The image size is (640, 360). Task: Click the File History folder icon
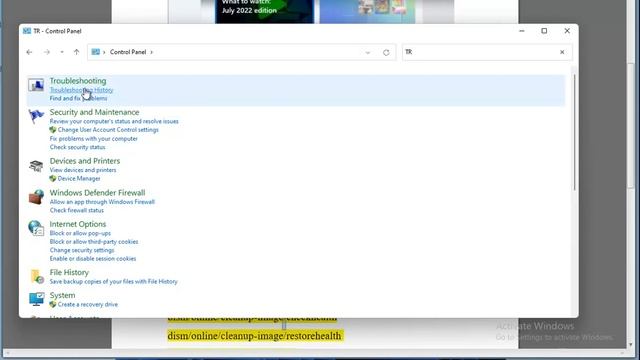[x=37, y=276]
